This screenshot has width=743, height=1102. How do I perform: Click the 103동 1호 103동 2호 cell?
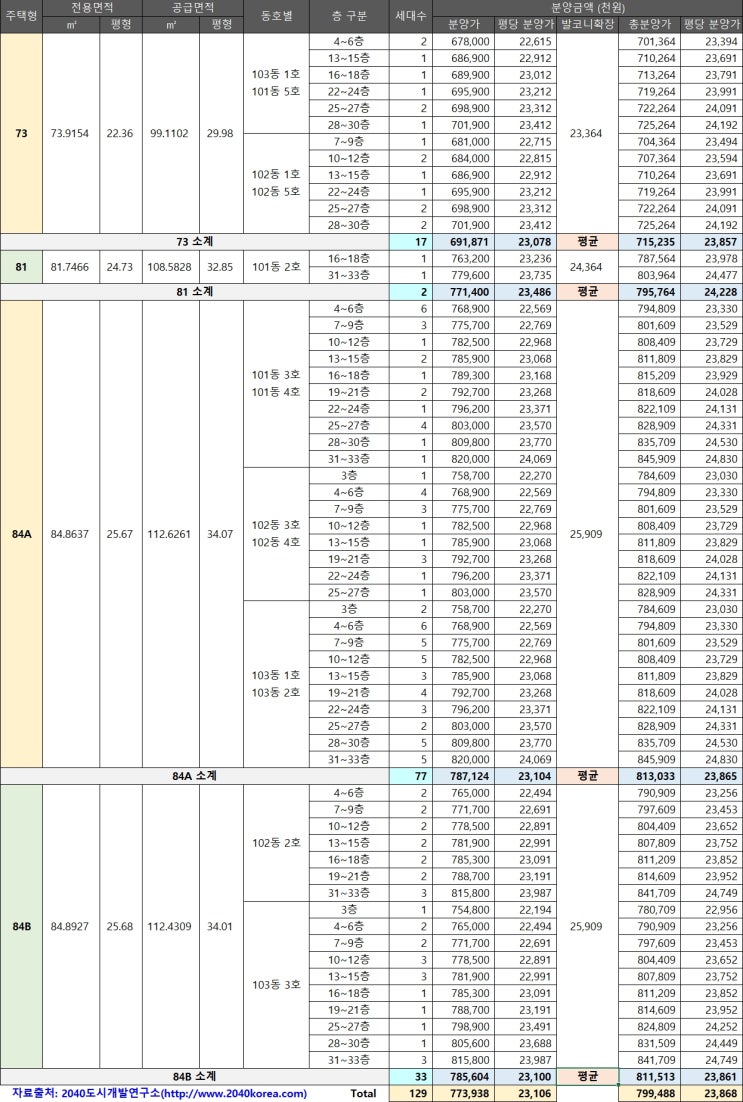click(x=276, y=684)
